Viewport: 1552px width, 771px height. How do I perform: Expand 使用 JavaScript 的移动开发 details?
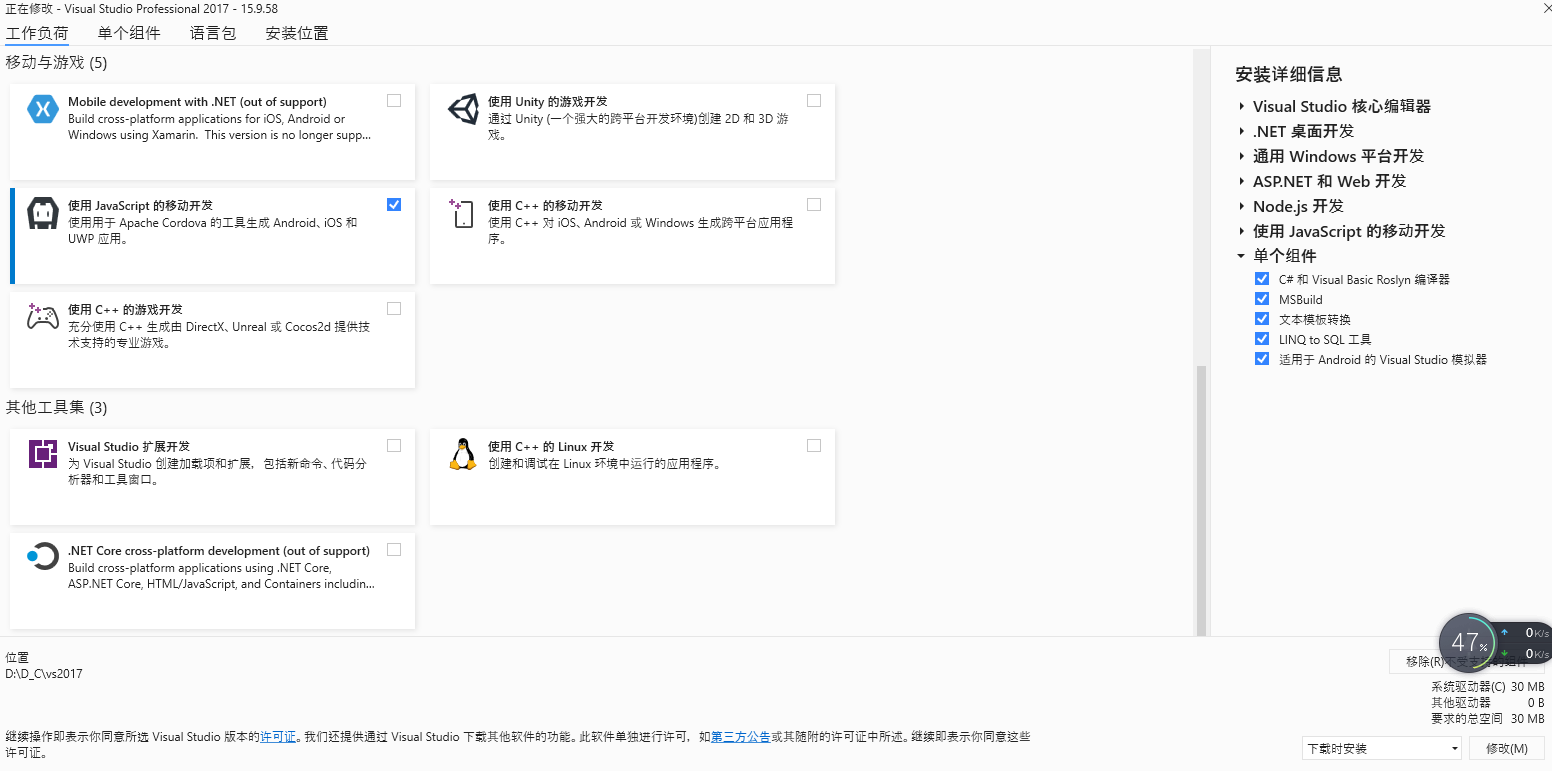click(x=1241, y=231)
